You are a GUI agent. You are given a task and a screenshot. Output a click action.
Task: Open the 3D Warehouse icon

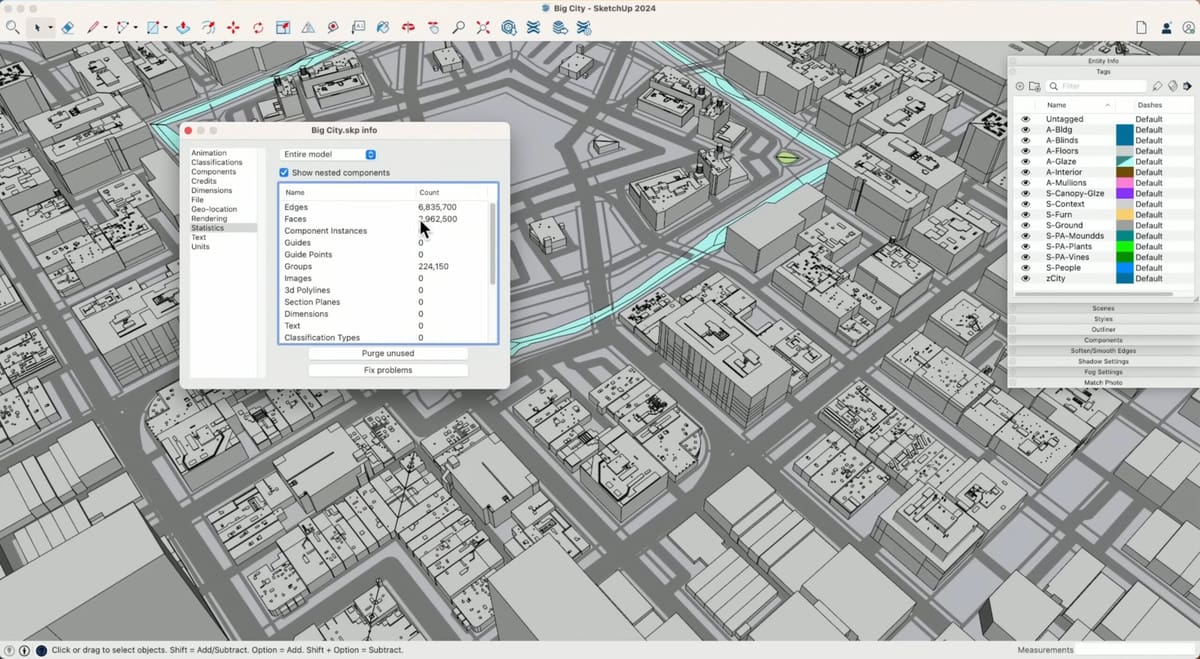point(509,28)
